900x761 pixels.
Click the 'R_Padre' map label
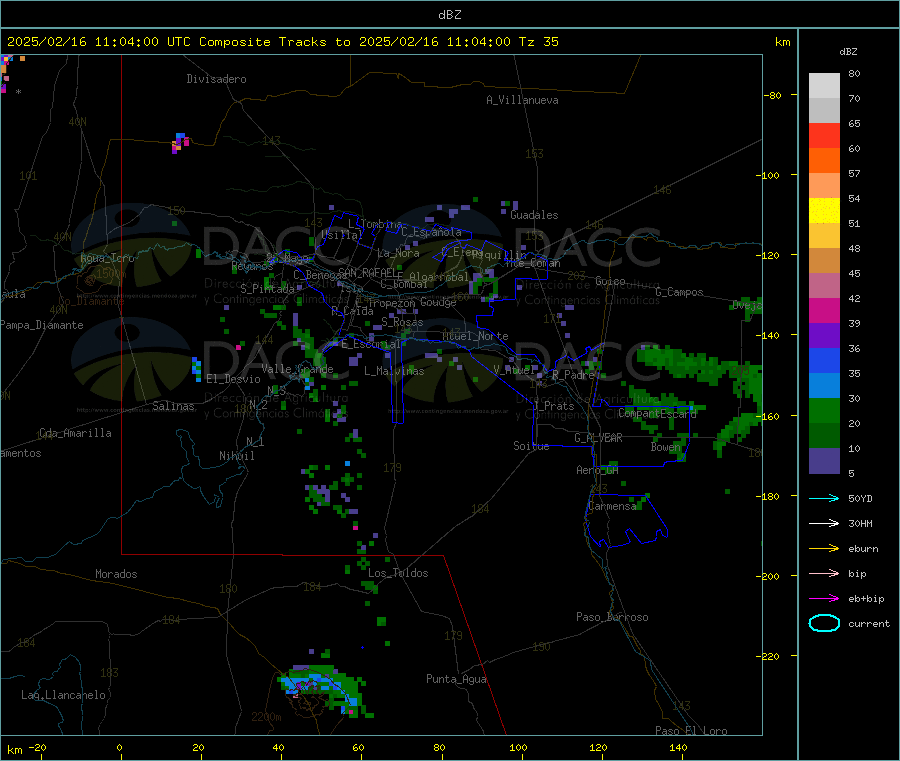pyautogui.click(x=573, y=375)
